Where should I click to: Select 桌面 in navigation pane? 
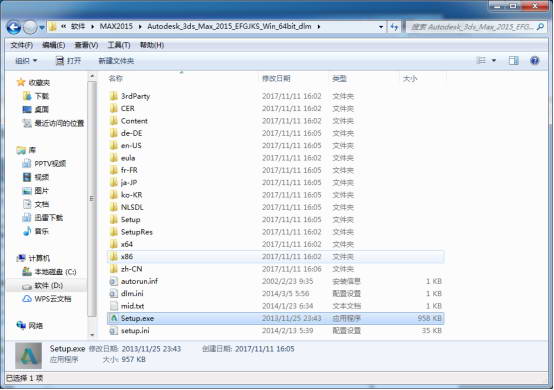41,110
